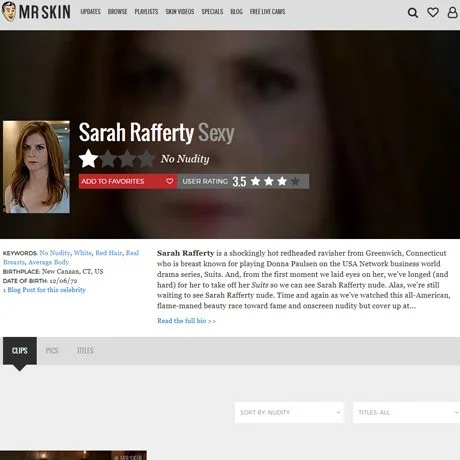This screenshot has height=460, width=460.
Task: Open the Blog menu item
Action: [236, 12]
